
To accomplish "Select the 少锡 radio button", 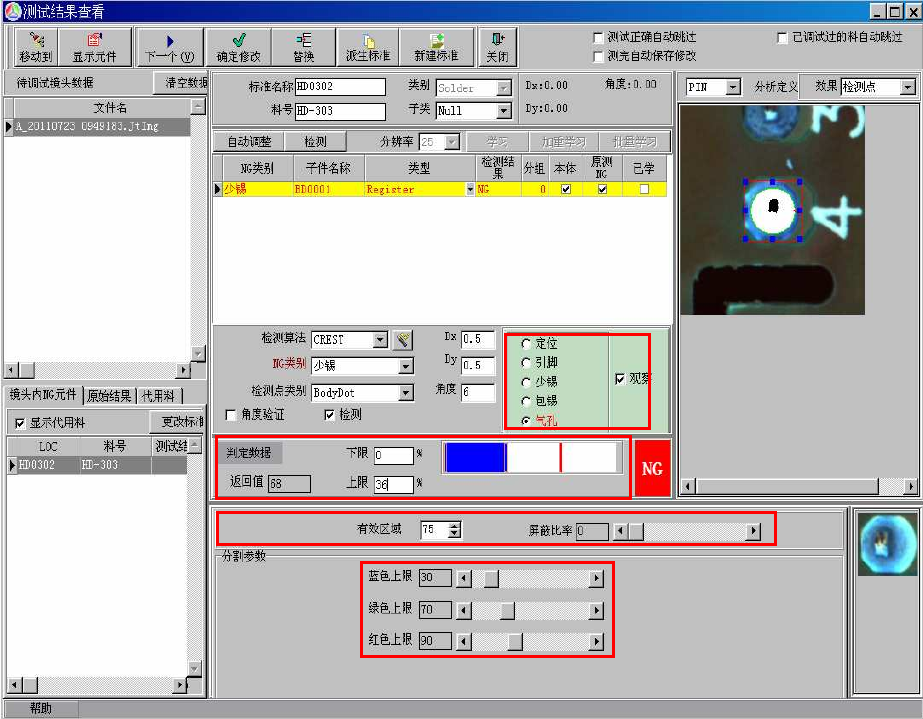I will pyautogui.click(x=526, y=382).
